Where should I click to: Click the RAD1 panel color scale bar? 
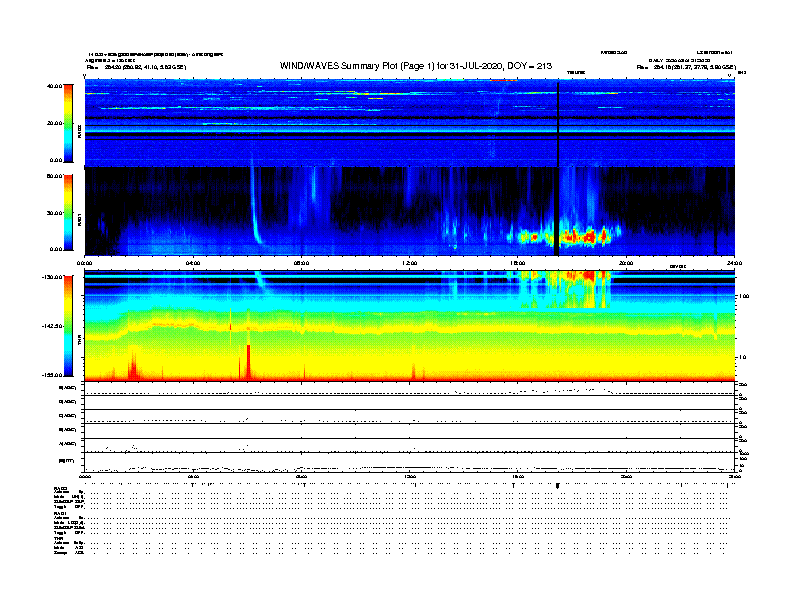tap(68, 213)
